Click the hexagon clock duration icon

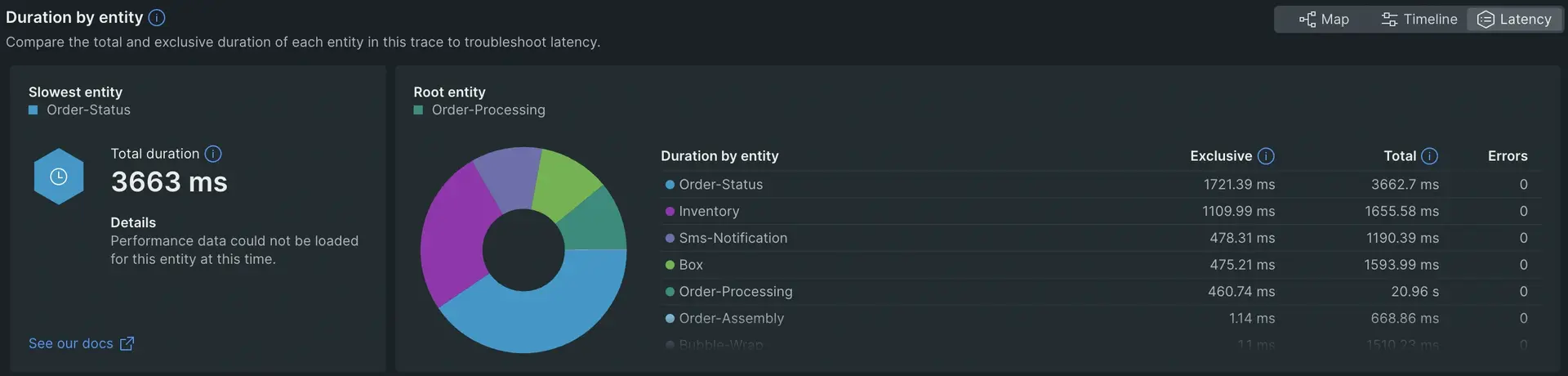59,177
